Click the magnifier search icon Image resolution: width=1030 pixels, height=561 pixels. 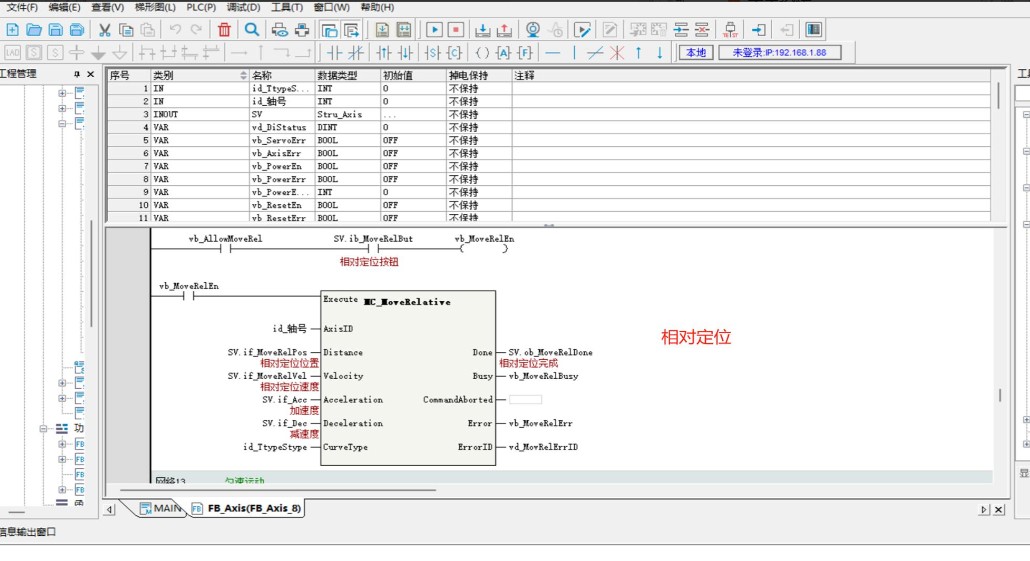coord(252,30)
